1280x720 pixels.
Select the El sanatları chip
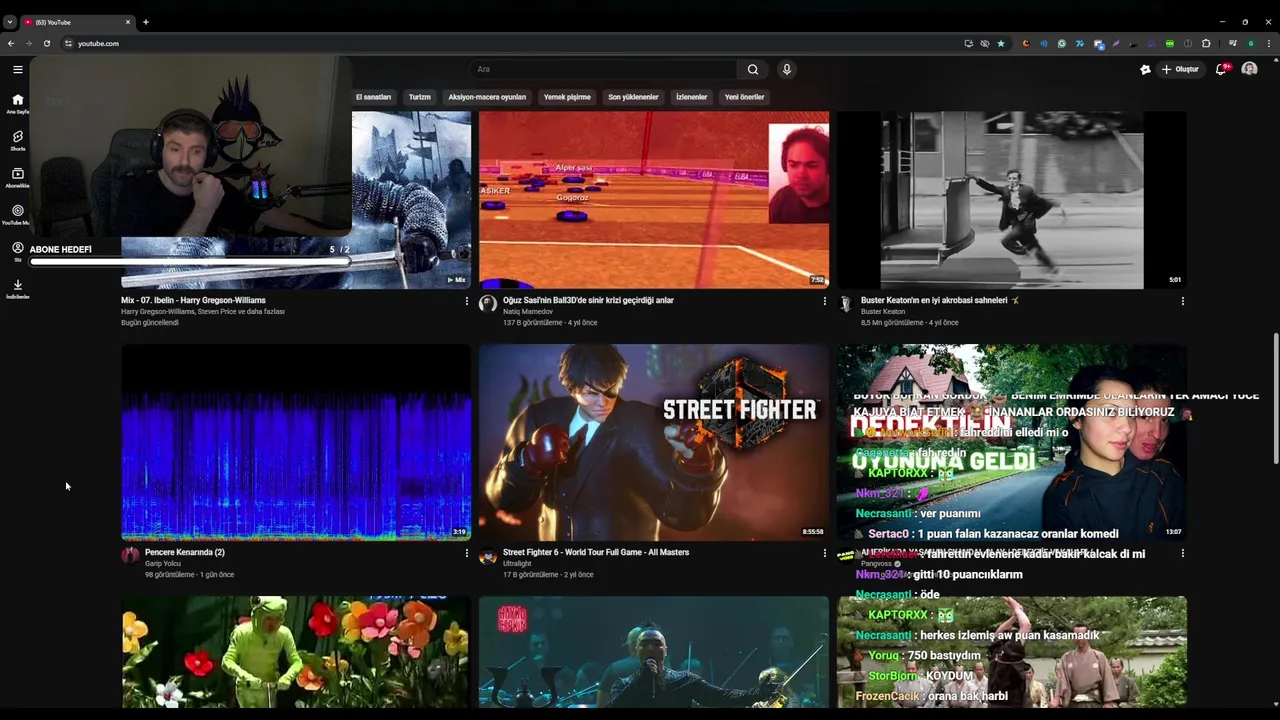[x=374, y=97]
